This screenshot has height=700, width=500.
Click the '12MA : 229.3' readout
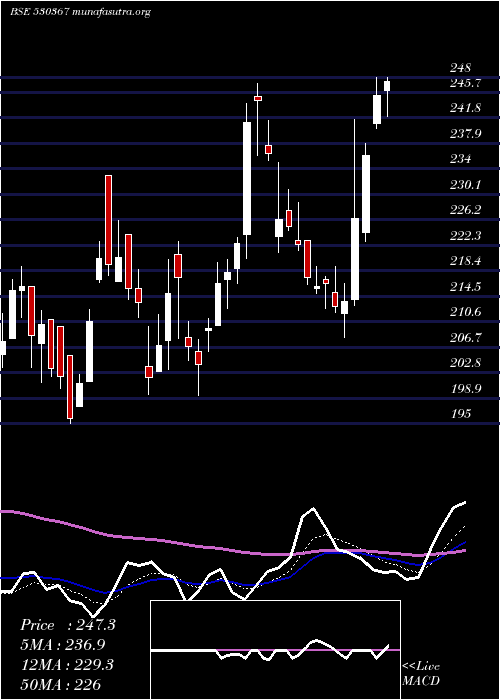[67, 665]
